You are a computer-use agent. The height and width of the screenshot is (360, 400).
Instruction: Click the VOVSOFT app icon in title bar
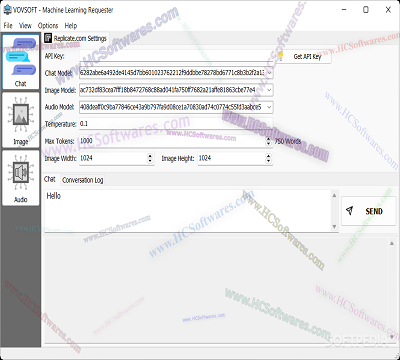click(7, 10)
